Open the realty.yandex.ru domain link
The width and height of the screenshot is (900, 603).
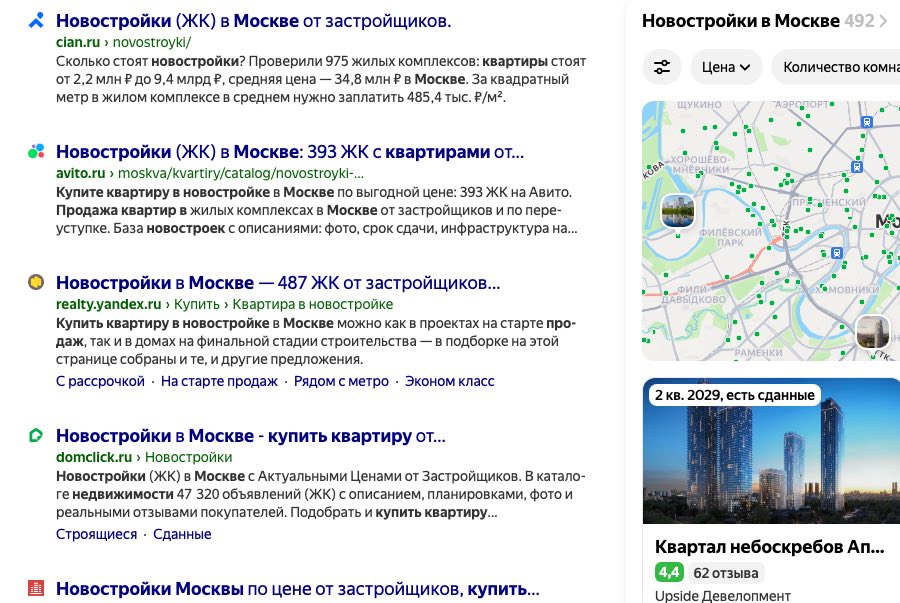108,304
